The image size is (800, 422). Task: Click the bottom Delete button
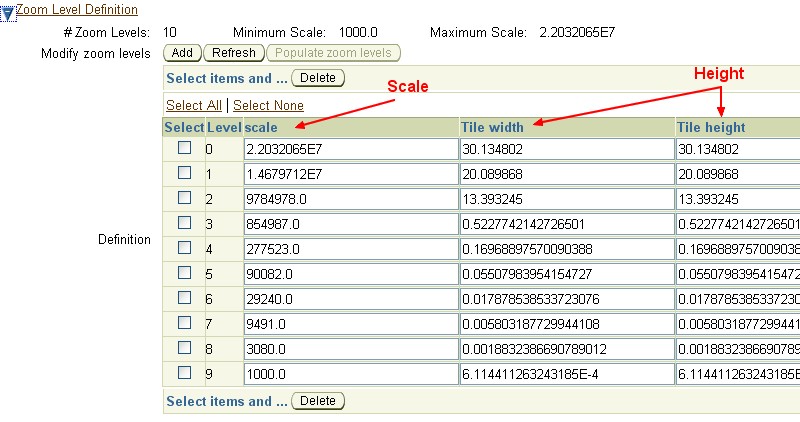pyautogui.click(x=317, y=401)
